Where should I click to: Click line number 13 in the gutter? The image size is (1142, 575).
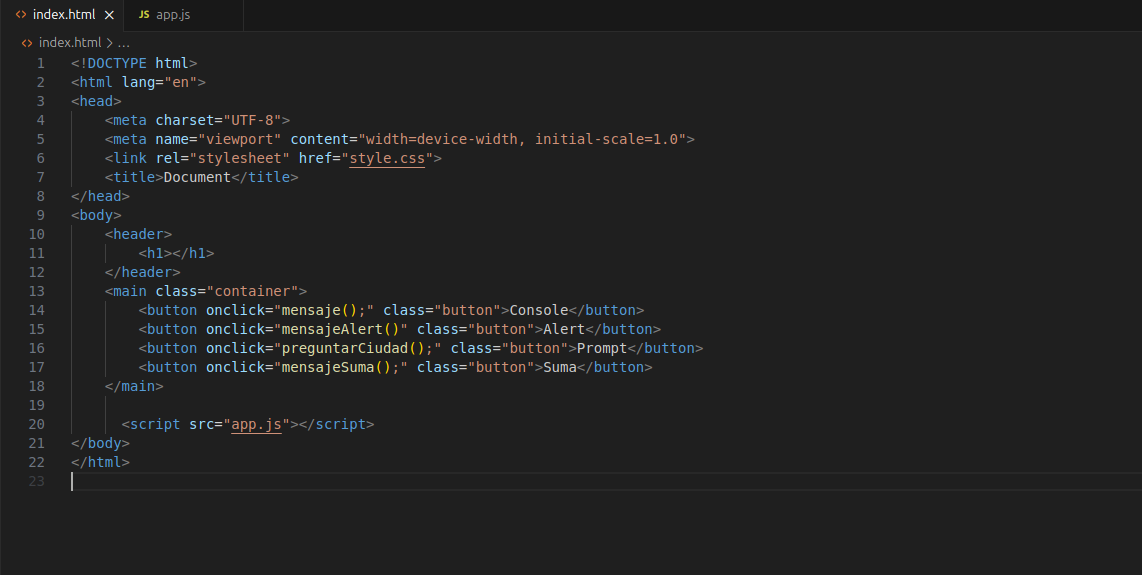click(x=36, y=291)
